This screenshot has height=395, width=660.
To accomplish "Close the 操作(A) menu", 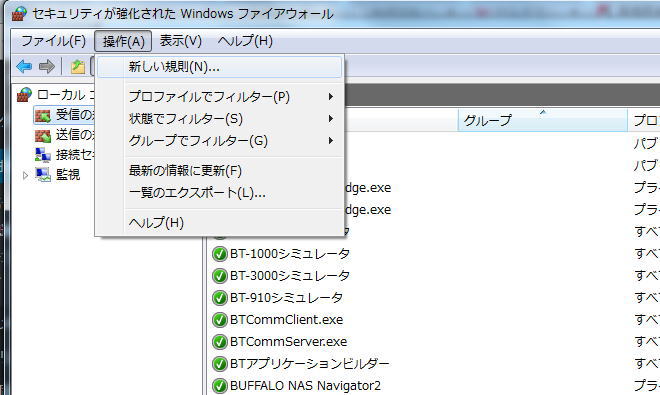I will [123, 41].
